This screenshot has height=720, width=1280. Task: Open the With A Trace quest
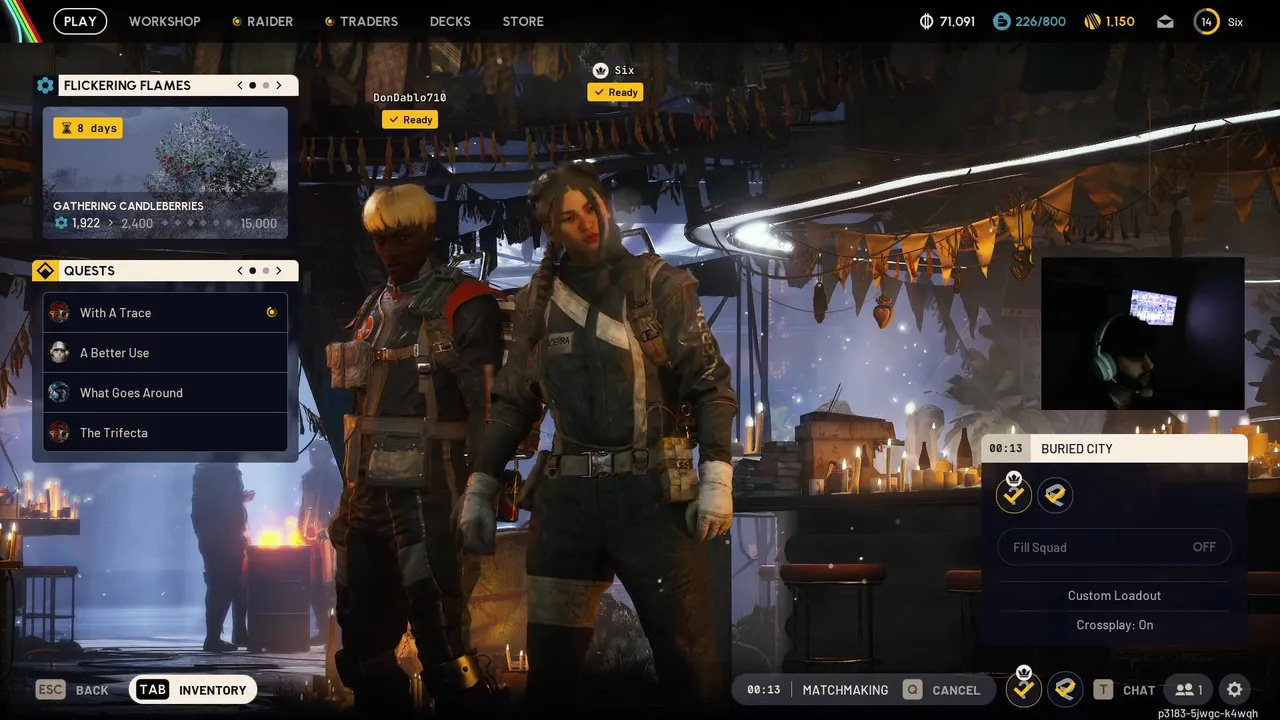(x=165, y=313)
